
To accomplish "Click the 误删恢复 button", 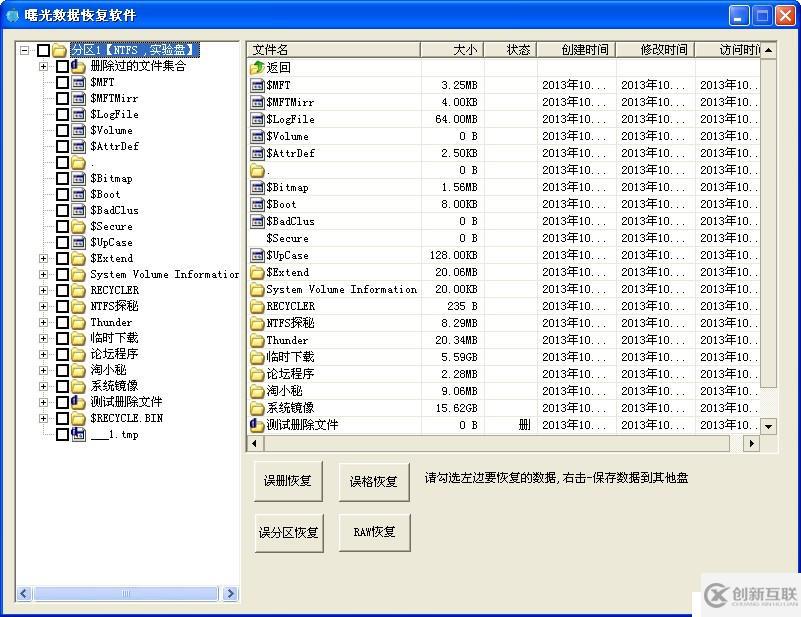I will point(288,481).
